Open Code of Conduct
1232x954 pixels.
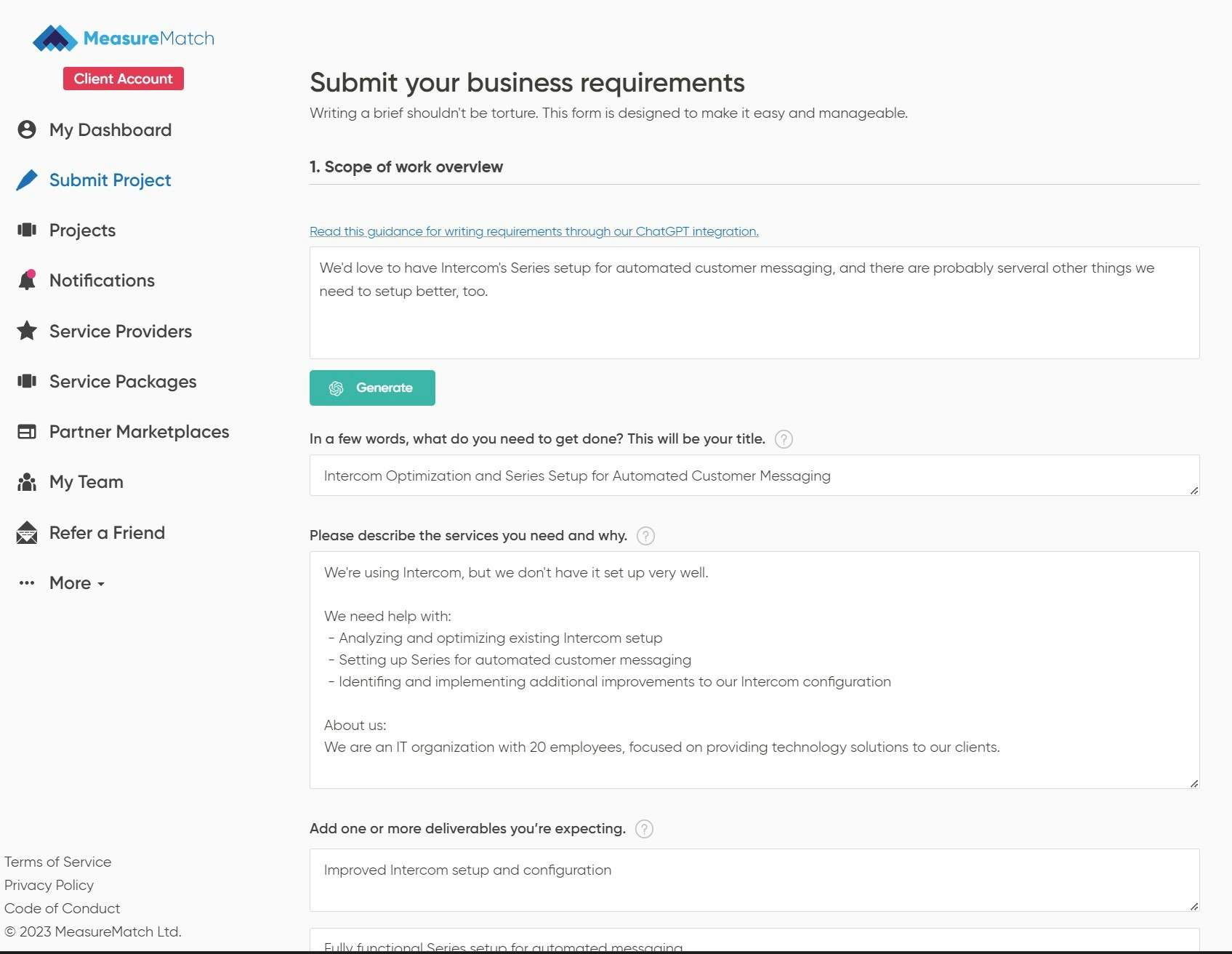(63, 908)
